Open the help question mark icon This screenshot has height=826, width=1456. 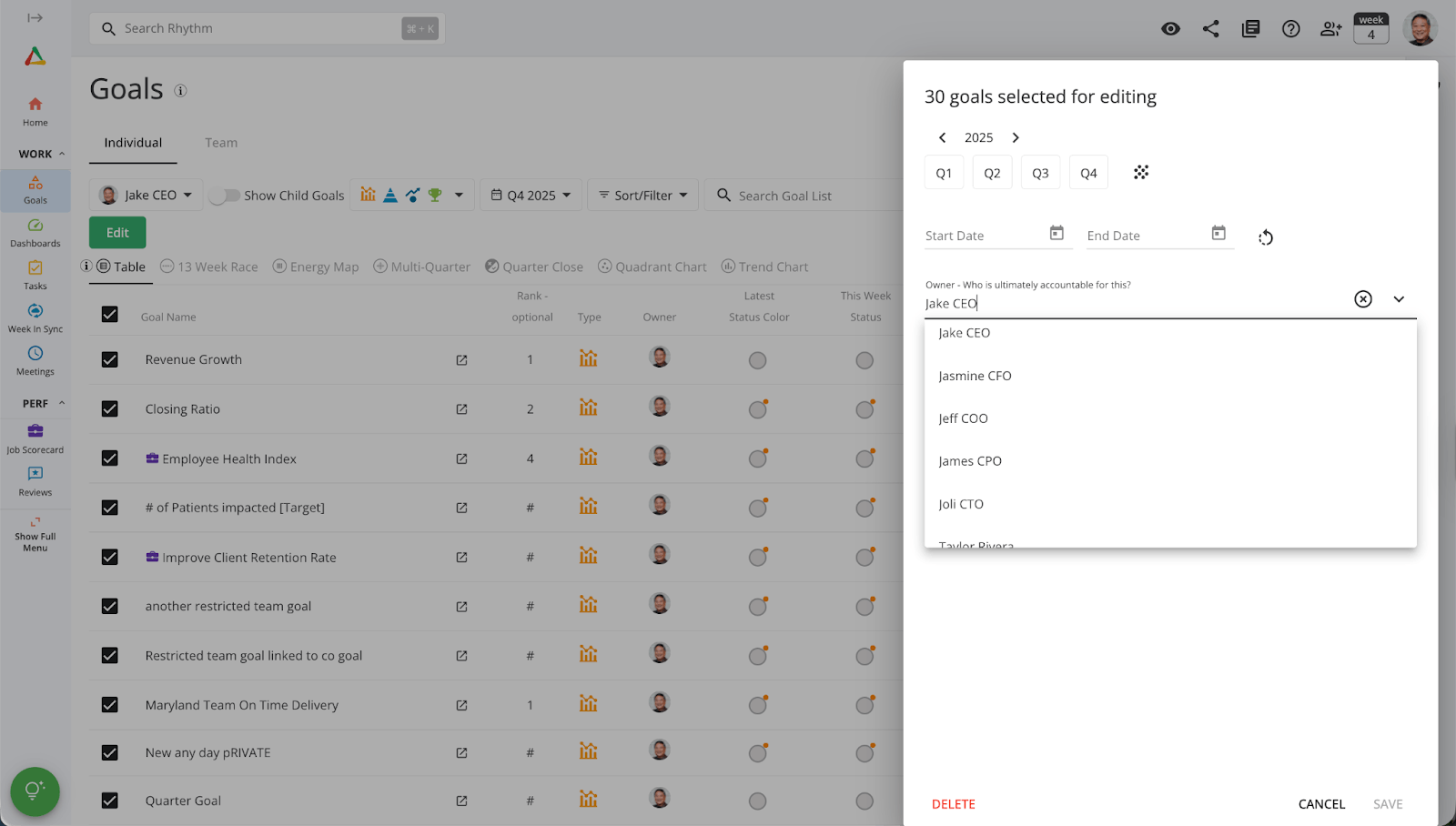coord(1290,29)
